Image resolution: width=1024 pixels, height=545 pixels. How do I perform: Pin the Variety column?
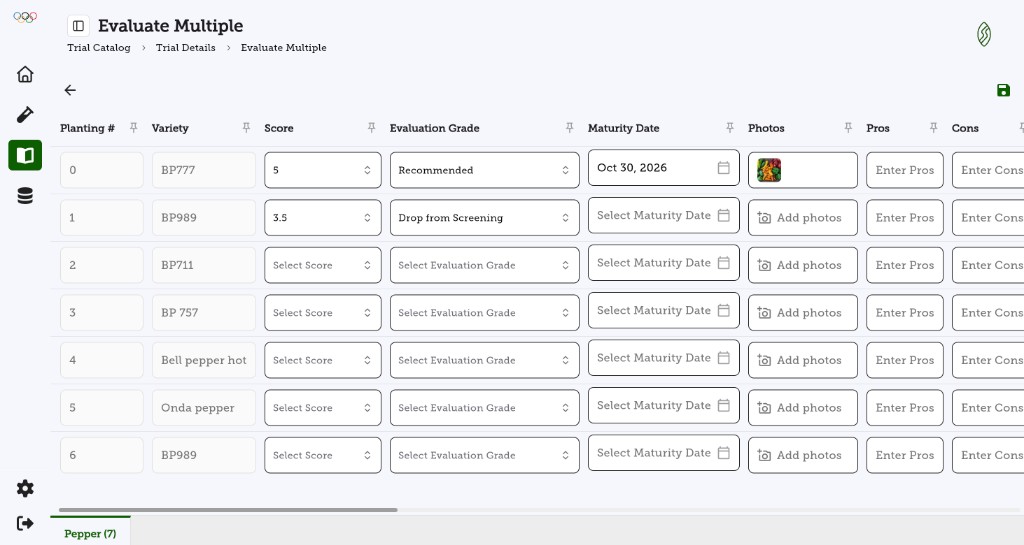[246, 128]
